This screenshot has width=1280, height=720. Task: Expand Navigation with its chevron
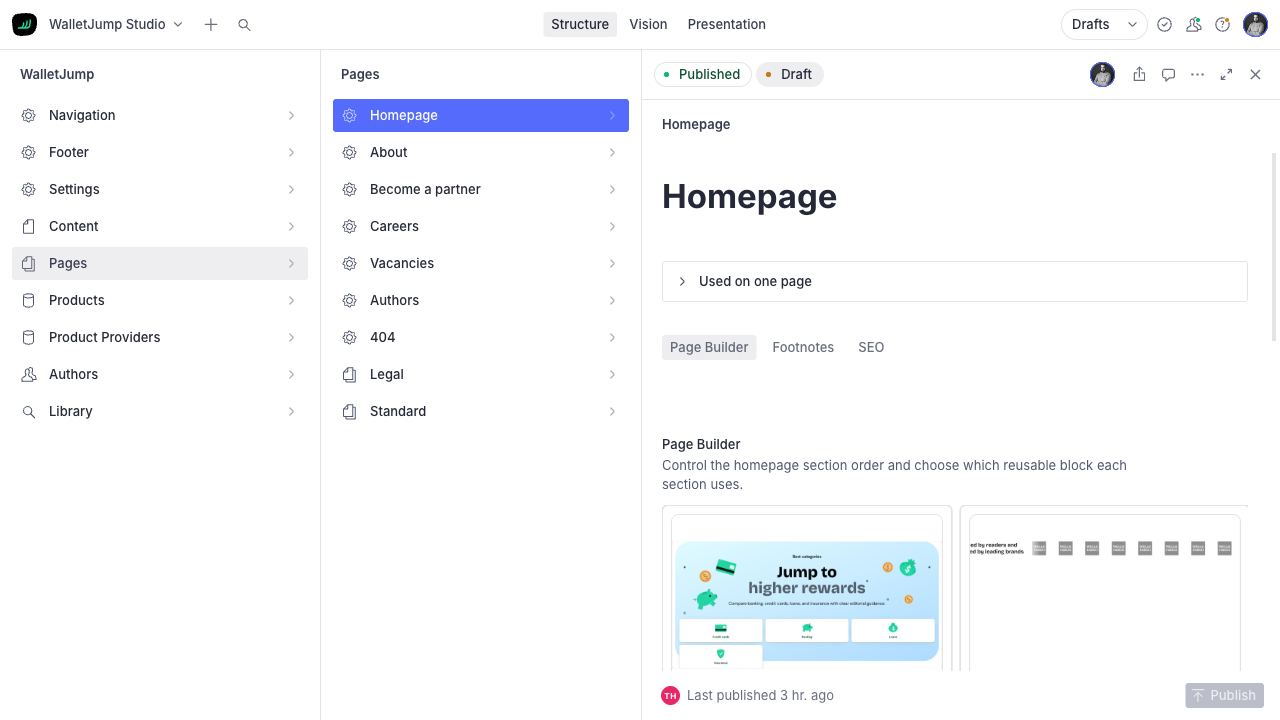(291, 115)
